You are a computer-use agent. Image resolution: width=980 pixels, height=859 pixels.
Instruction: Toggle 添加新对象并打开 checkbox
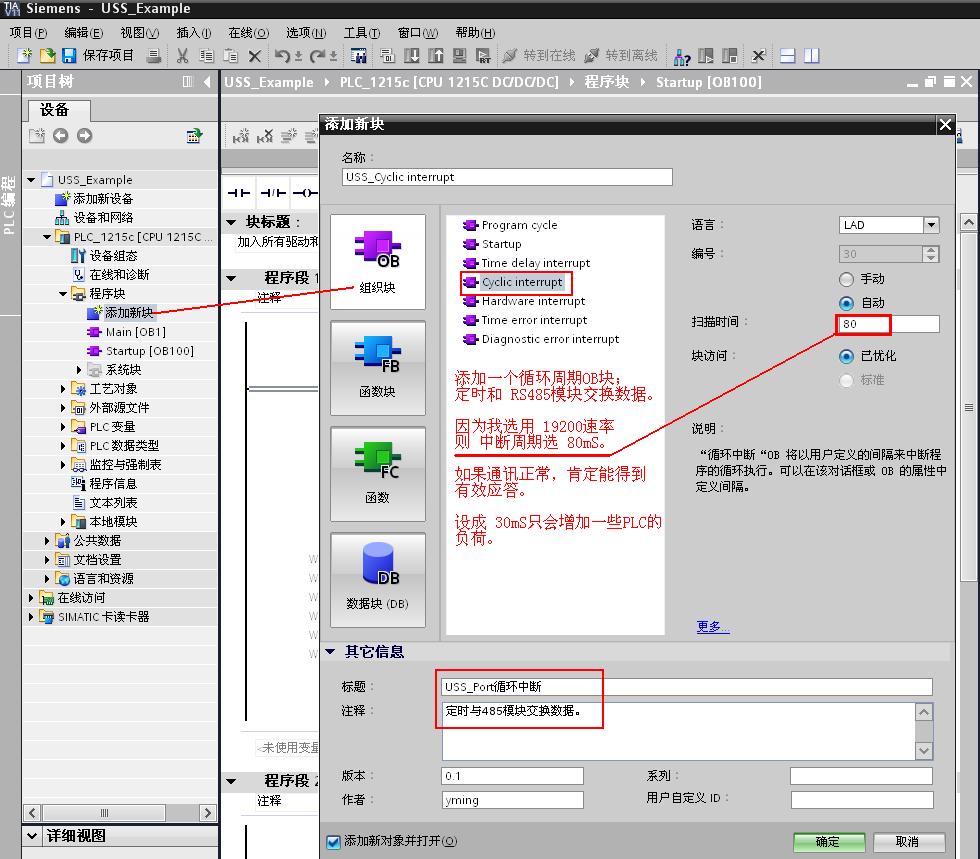coord(333,841)
